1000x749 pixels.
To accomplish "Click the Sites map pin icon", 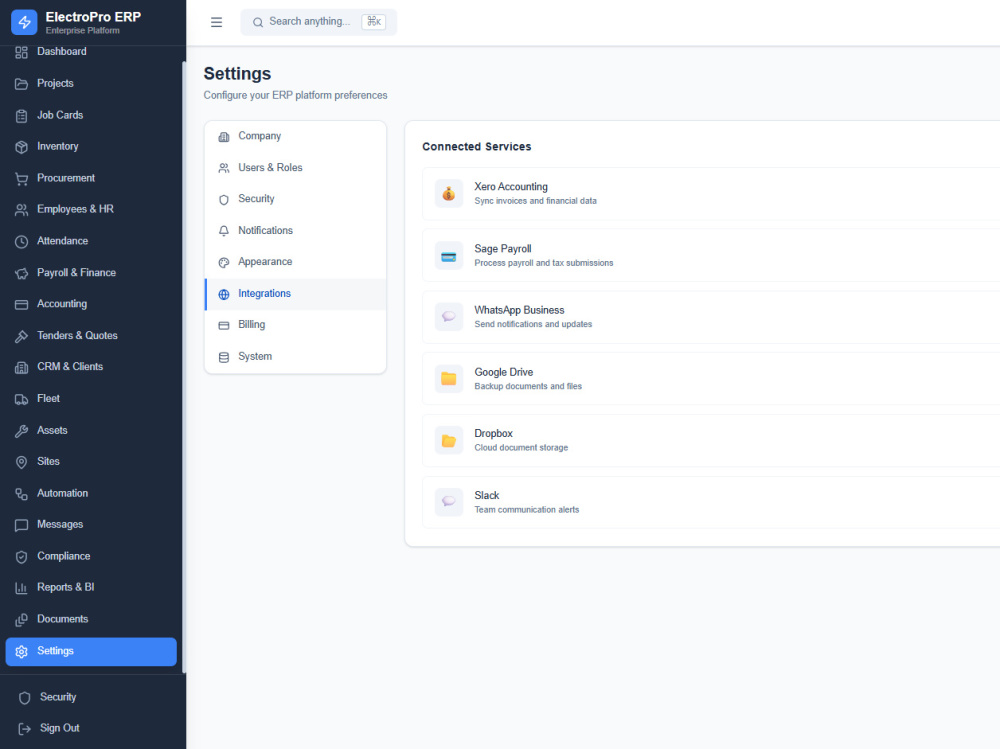I will (x=22, y=463).
